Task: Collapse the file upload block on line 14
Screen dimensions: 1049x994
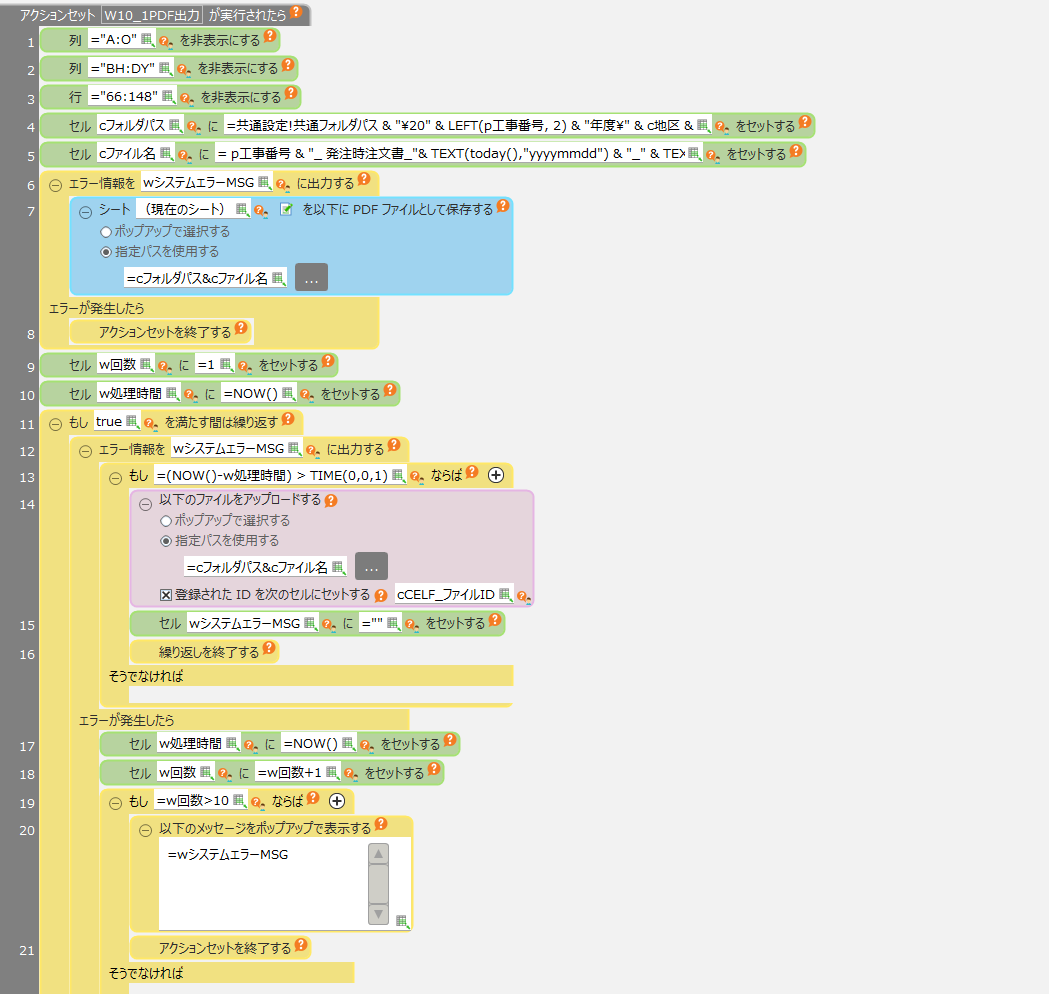Action: click(x=145, y=504)
